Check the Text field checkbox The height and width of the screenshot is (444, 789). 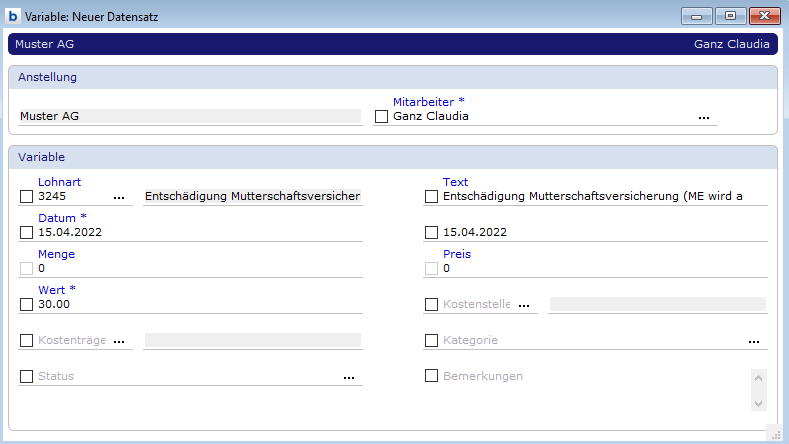[x=431, y=197]
